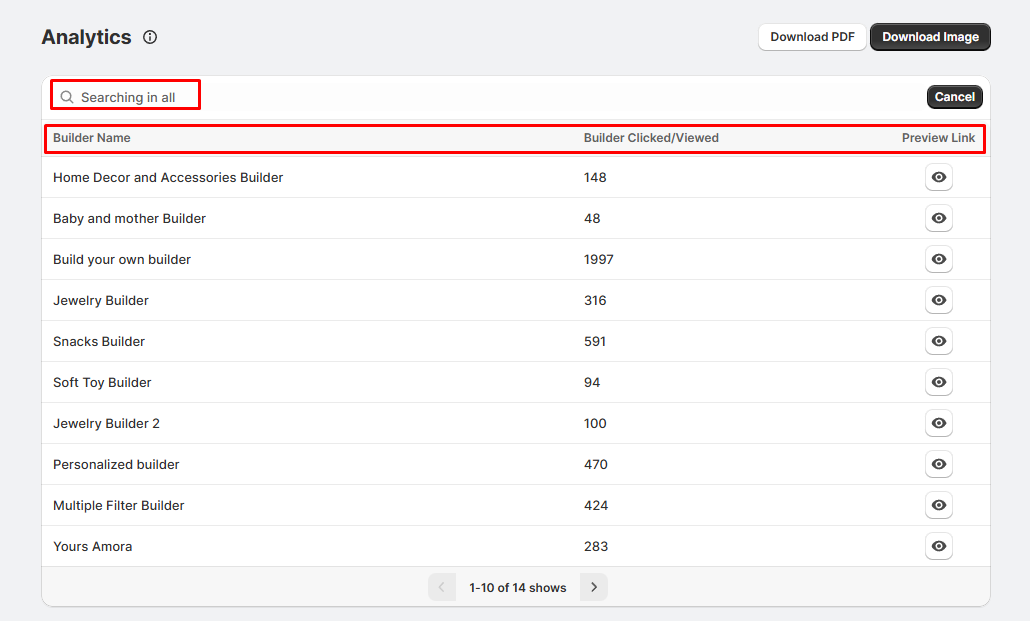Go to the previous page of results
The image size is (1030, 621).
point(442,588)
